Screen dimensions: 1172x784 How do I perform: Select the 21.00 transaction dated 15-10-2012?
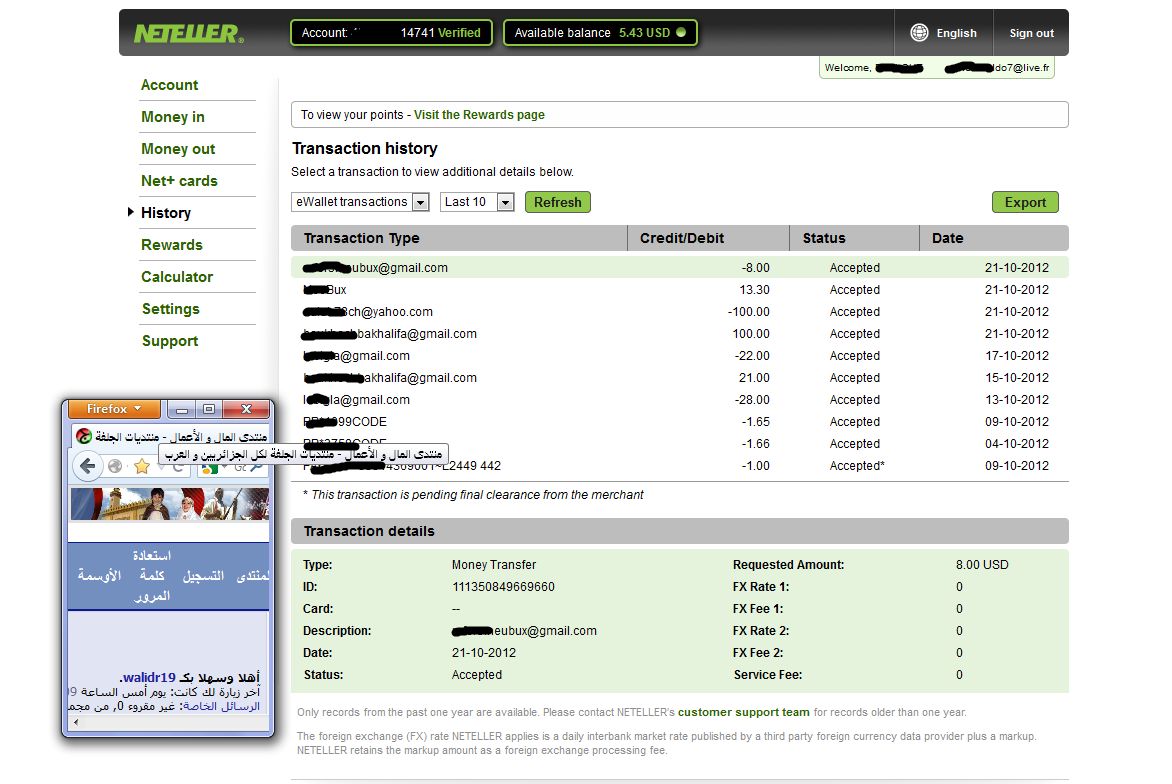(x=679, y=378)
